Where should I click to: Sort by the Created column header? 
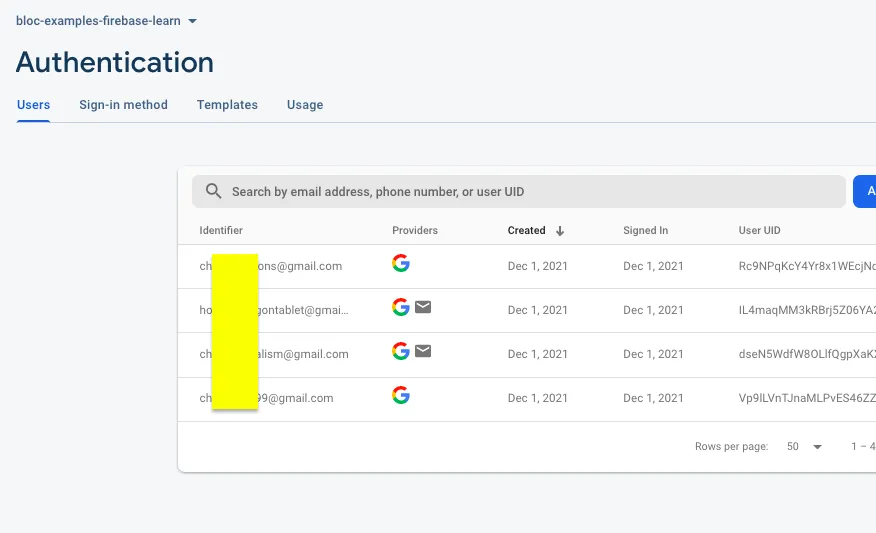coord(526,231)
